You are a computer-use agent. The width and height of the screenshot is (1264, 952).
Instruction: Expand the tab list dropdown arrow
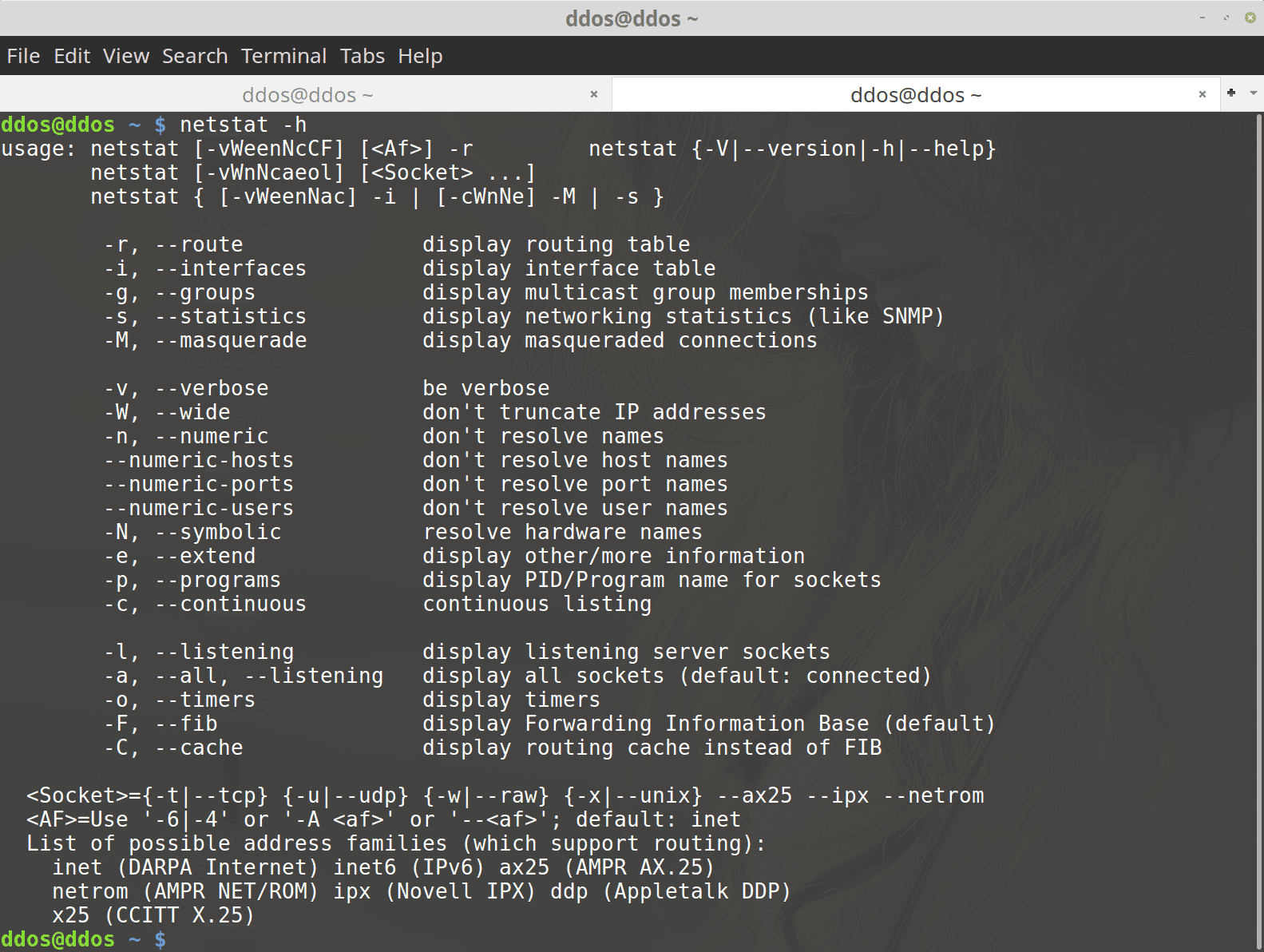point(1254,93)
